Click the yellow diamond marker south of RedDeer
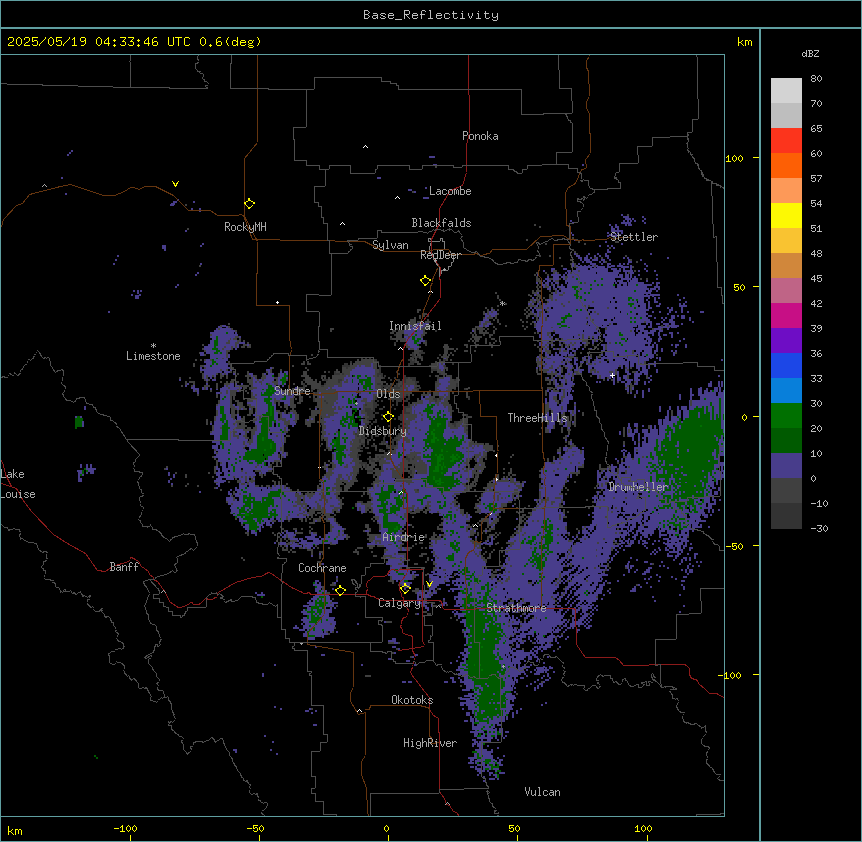862x842 pixels. [x=425, y=280]
